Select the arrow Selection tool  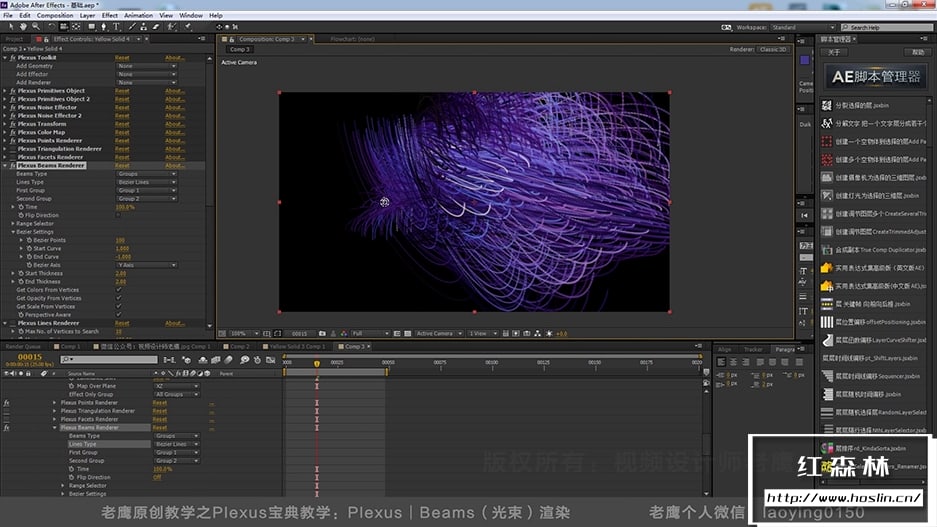(11, 27)
